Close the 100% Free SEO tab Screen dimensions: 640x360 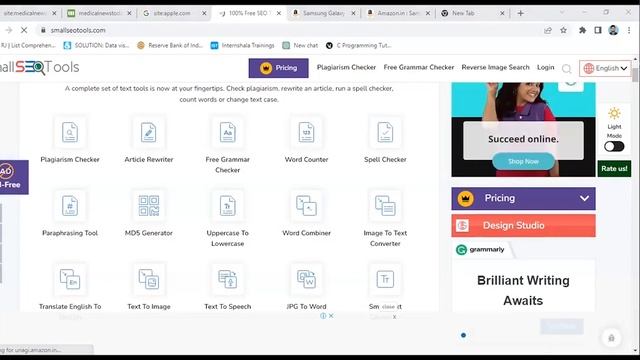coord(279,13)
